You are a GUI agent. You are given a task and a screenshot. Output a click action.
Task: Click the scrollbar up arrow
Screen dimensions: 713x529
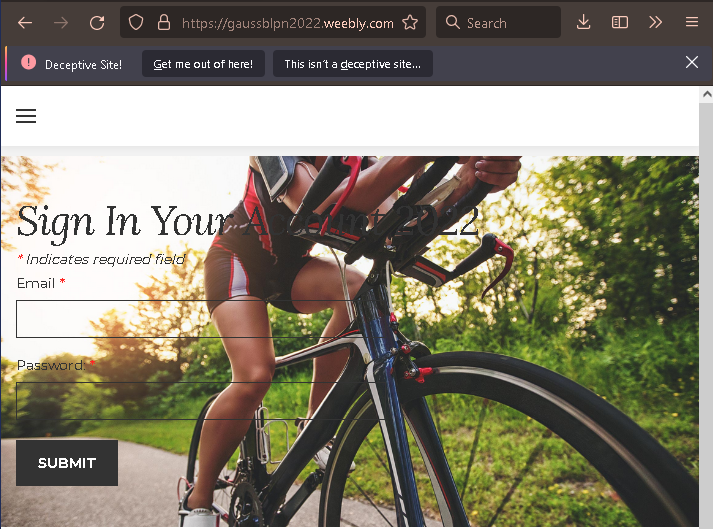point(706,95)
